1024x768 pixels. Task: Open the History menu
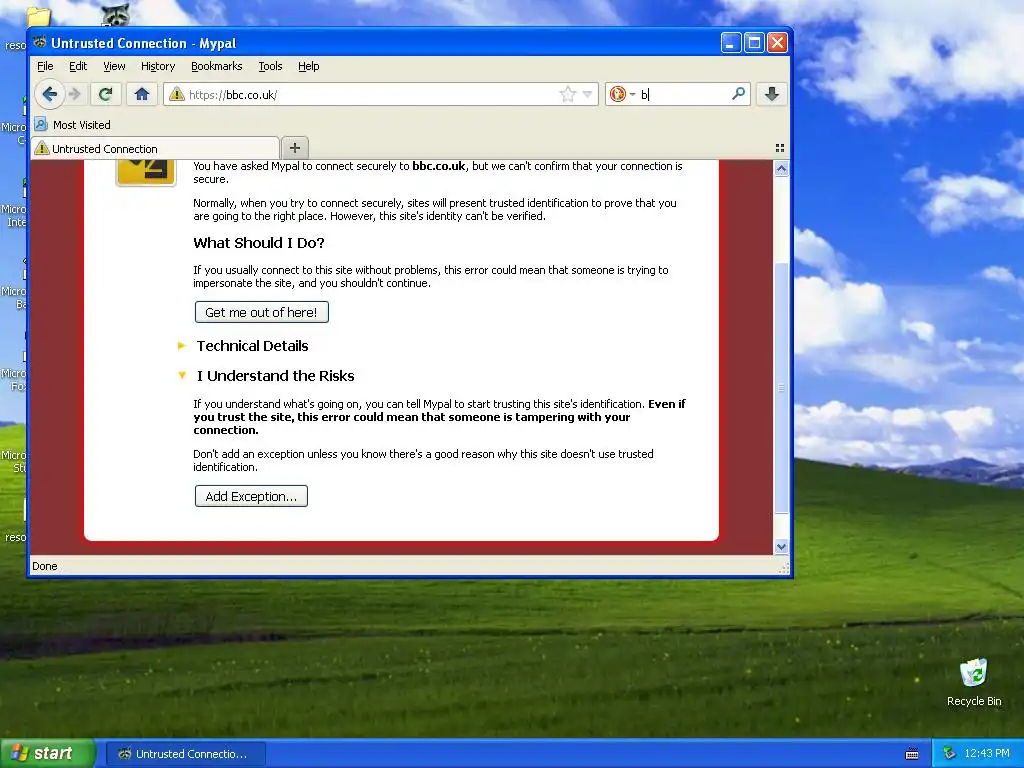point(158,66)
